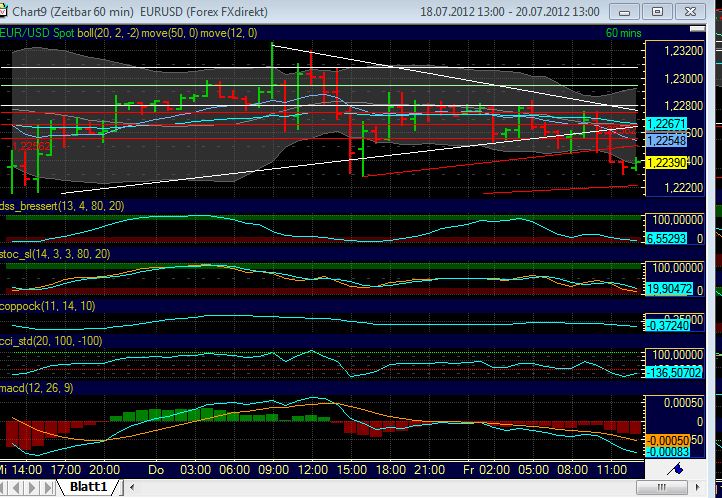Click the blue flag icon beside the time axis
This screenshot has height=498, width=722.
(676, 469)
